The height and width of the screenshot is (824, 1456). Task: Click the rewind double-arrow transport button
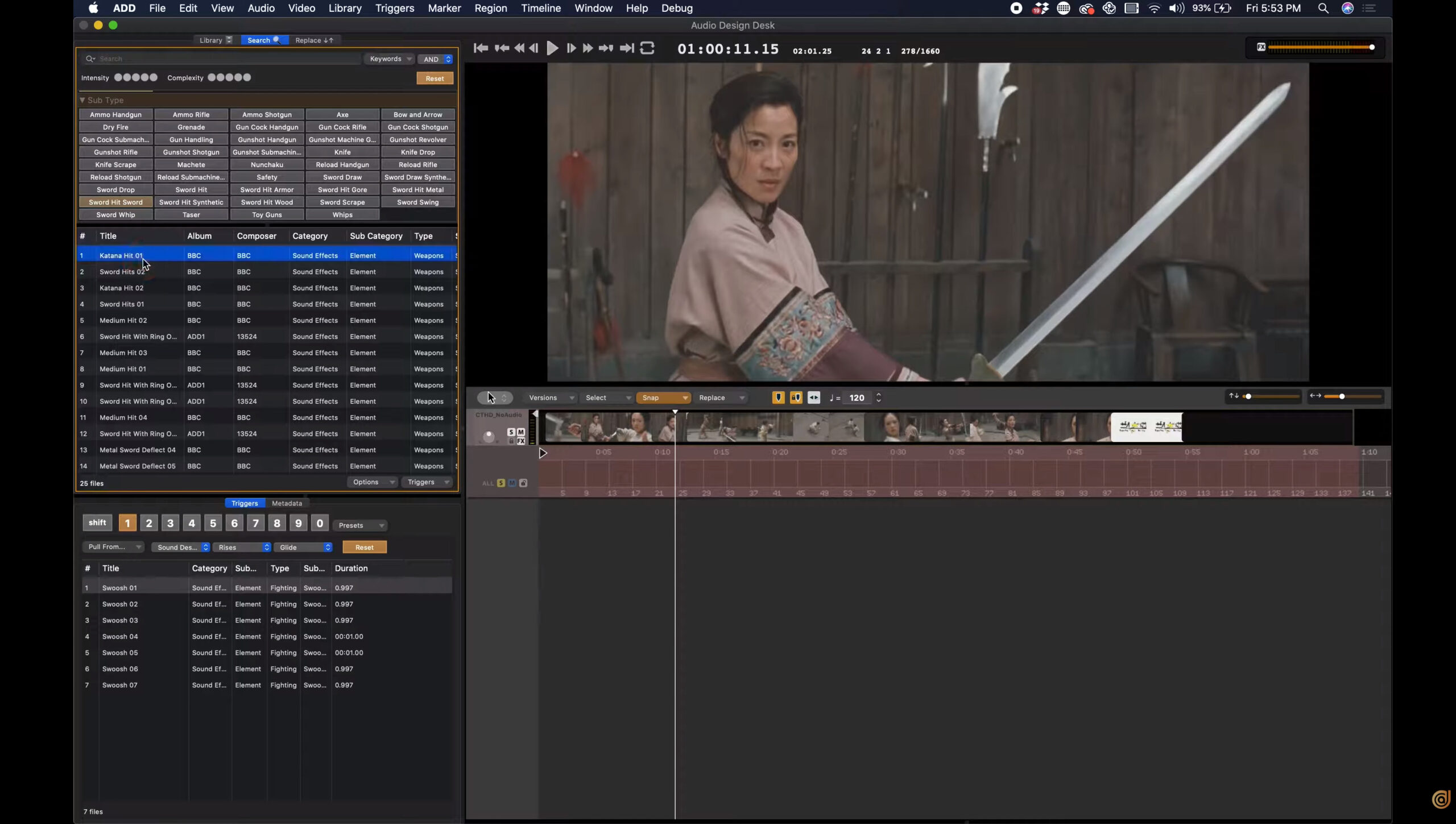coord(519,48)
